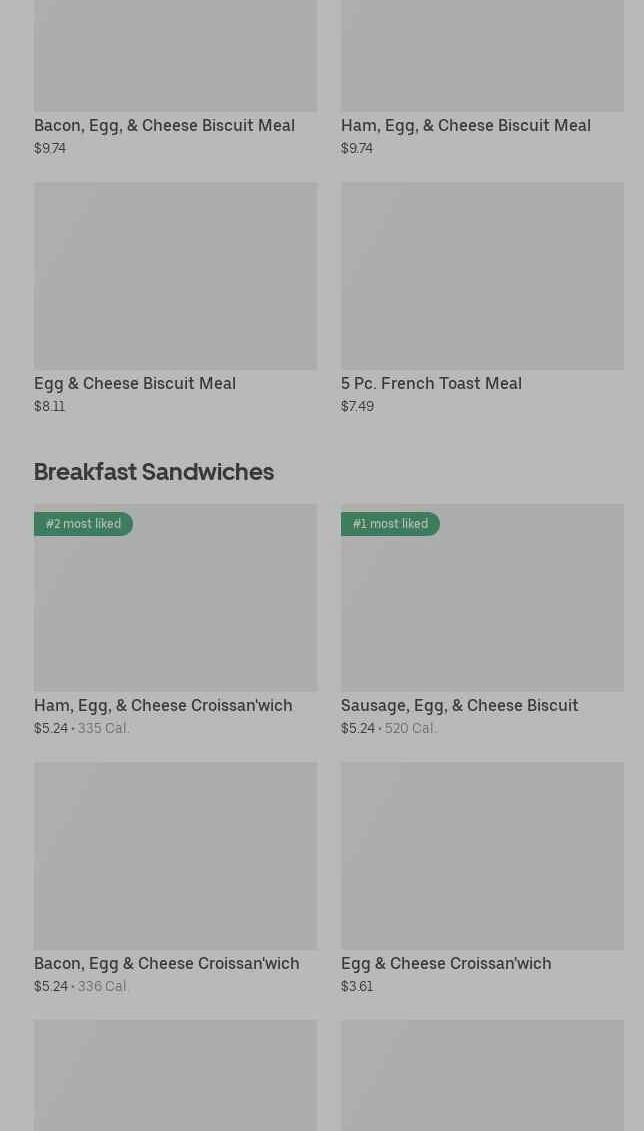The height and width of the screenshot is (1131, 644).
Task: Open the Ham, Egg, & Cheese Croissan'wich photo
Action: pyautogui.click(x=175, y=610)
